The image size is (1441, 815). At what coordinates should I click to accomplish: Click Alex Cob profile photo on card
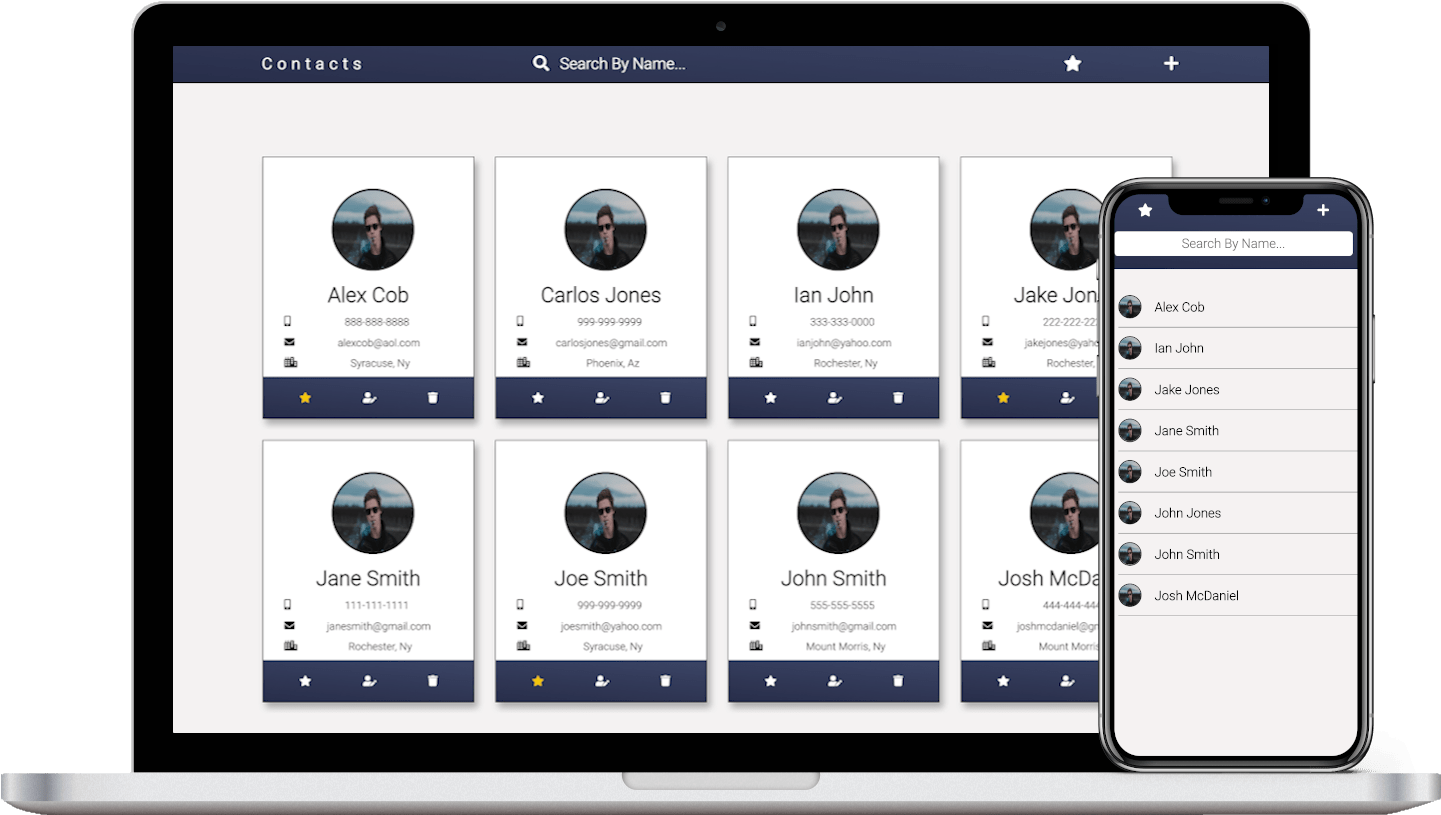tap(373, 230)
